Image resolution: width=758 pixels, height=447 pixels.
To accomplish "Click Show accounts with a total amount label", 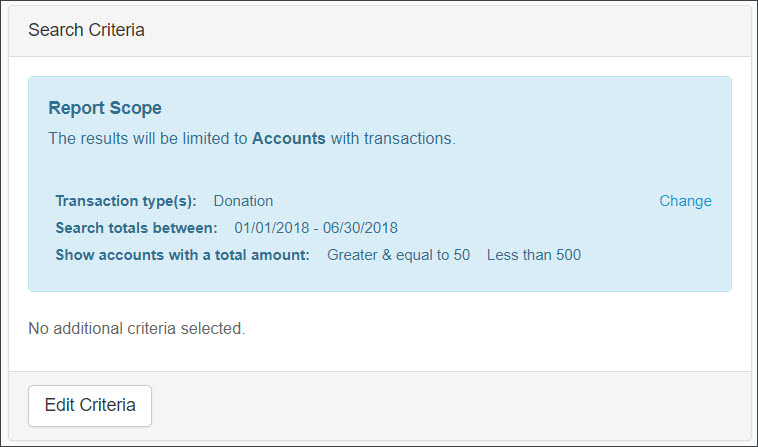I will [182, 255].
